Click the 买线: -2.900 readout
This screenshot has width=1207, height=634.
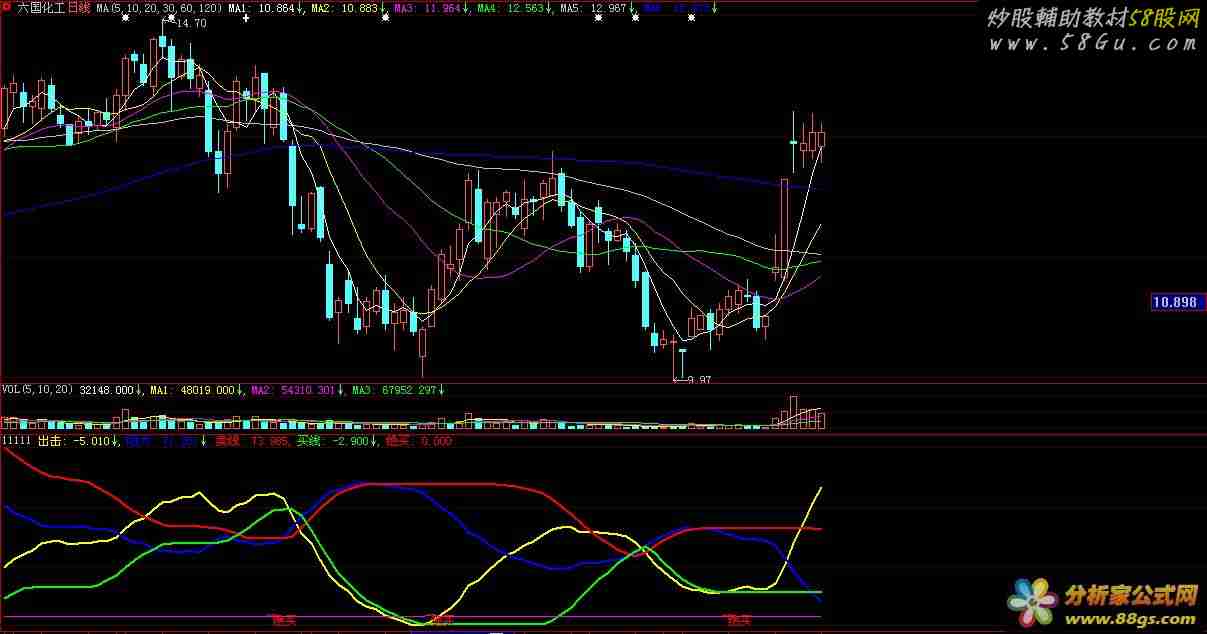(x=333, y=441)
